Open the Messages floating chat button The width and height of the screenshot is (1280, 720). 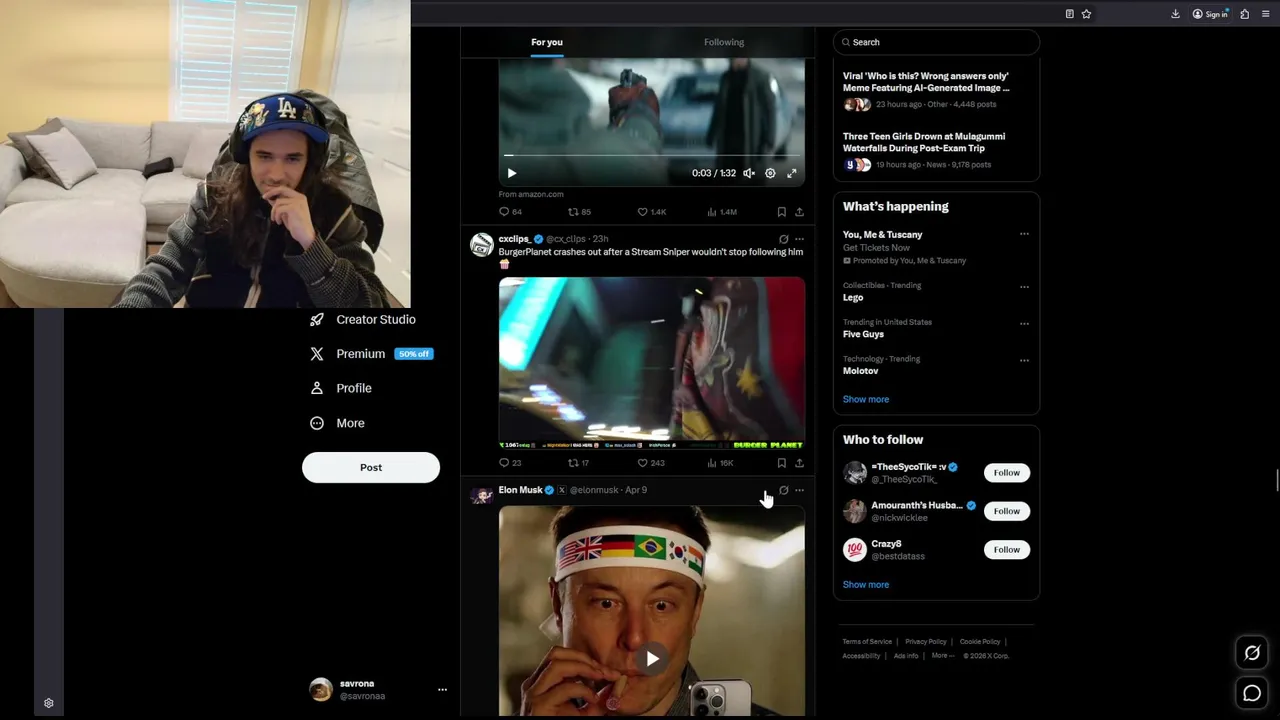click(x=1252, y=693)
